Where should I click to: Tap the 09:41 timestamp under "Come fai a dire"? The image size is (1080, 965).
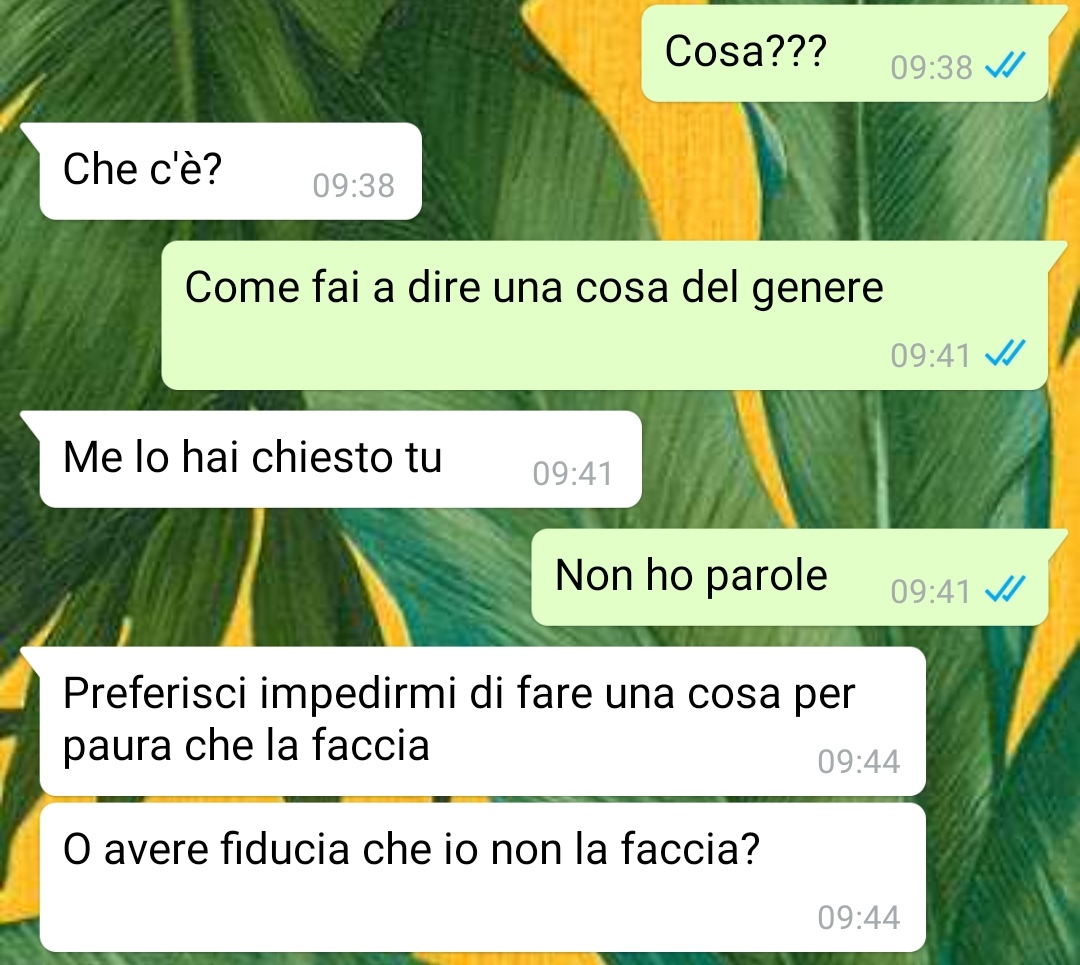930,355
